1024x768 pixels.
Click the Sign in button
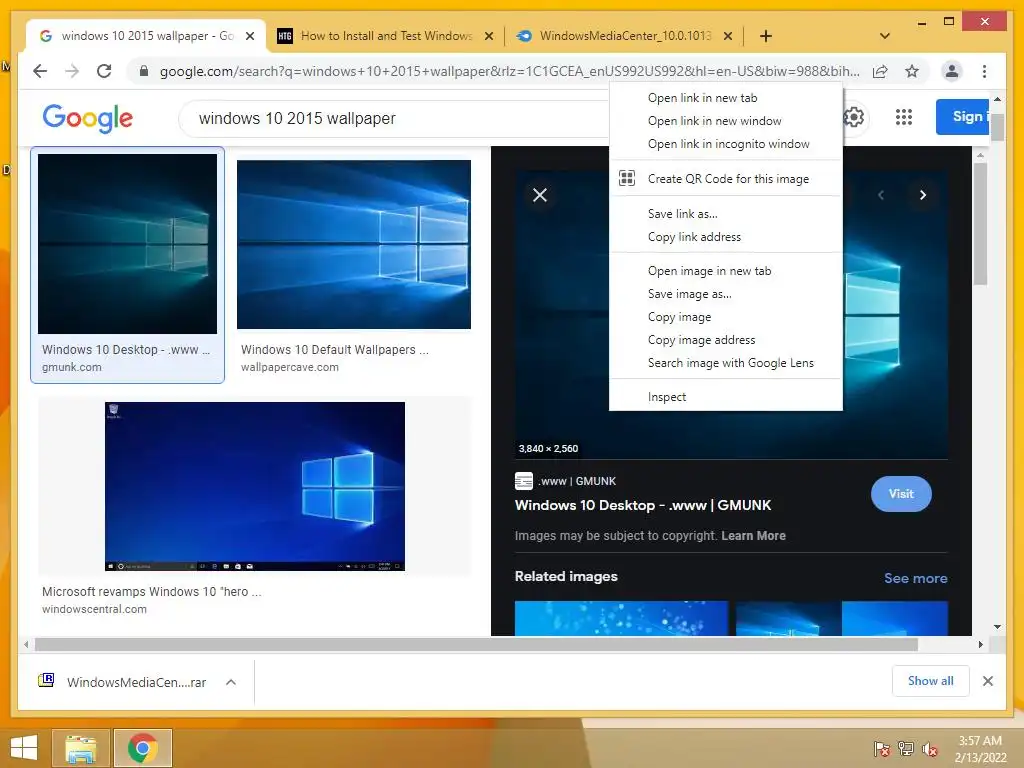click(962, 117)
